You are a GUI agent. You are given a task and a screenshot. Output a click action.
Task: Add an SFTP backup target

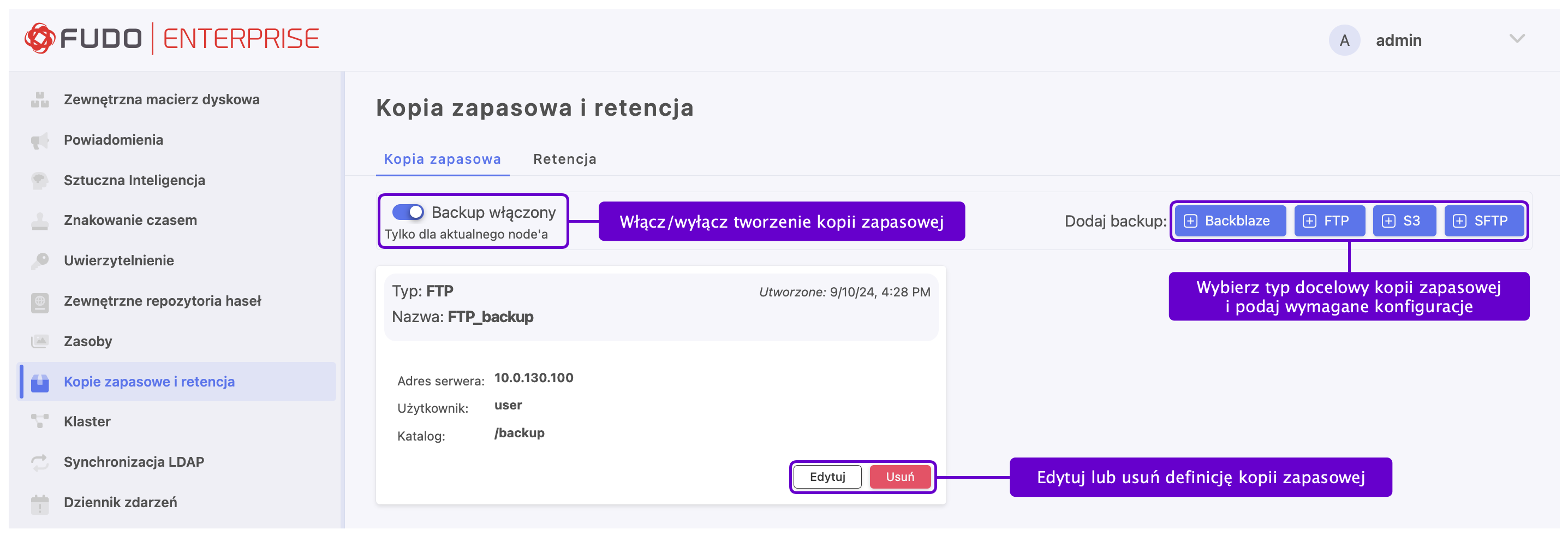pyautogui.click(x=1483, y=221)
